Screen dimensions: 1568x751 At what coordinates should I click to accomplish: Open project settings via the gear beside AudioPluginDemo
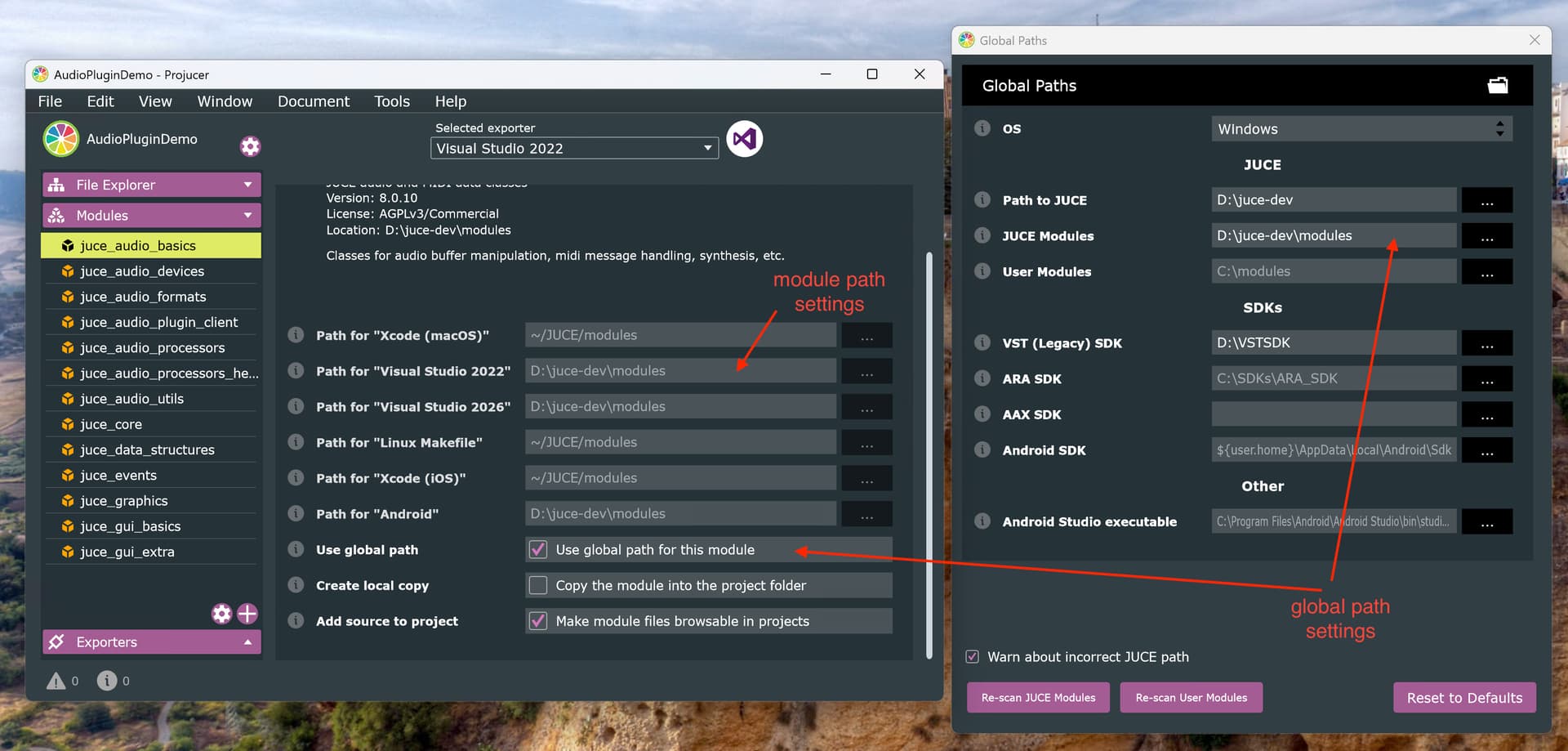click(x=250, y=145)
